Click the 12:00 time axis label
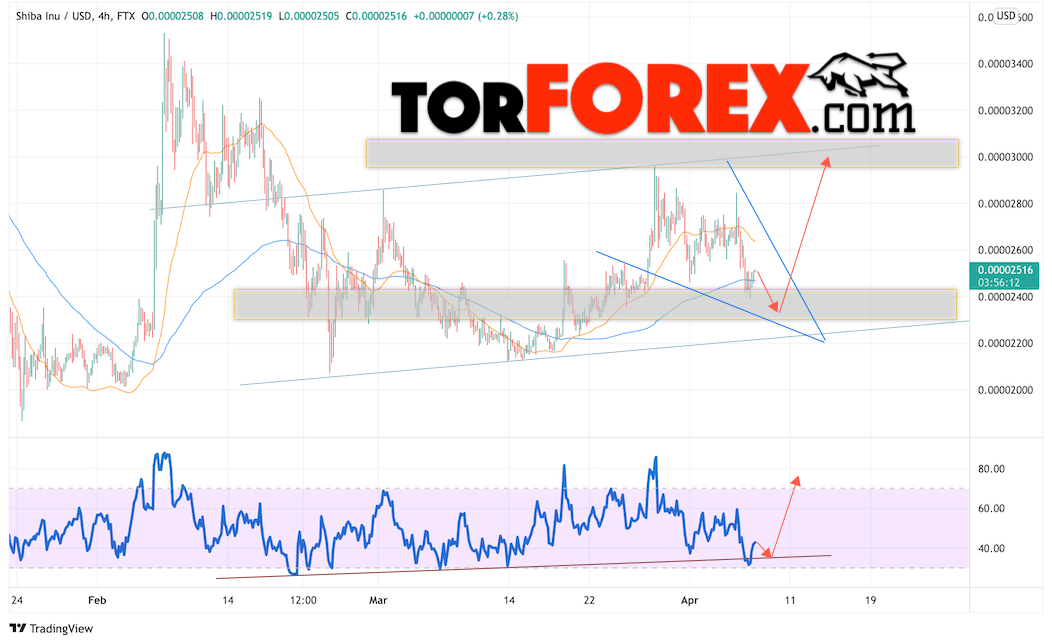 click(303, 600)
